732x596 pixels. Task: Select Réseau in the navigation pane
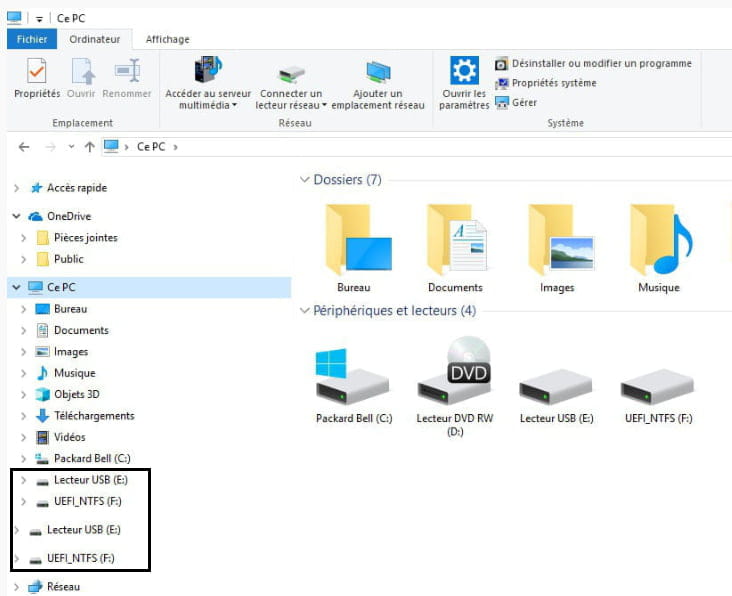(63, 587)
